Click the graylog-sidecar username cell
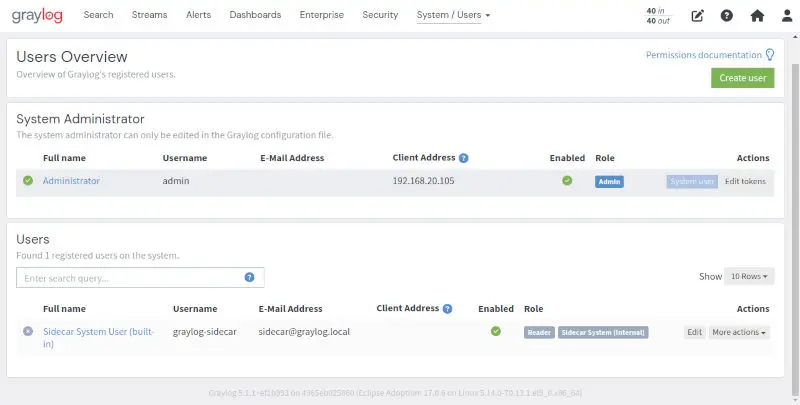This screenshot has width=800, height=405. coord(205,332)
